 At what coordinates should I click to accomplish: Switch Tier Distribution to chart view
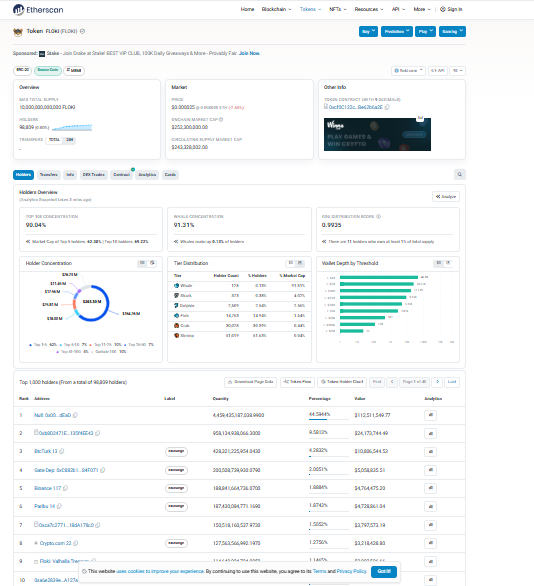point(300,263)
